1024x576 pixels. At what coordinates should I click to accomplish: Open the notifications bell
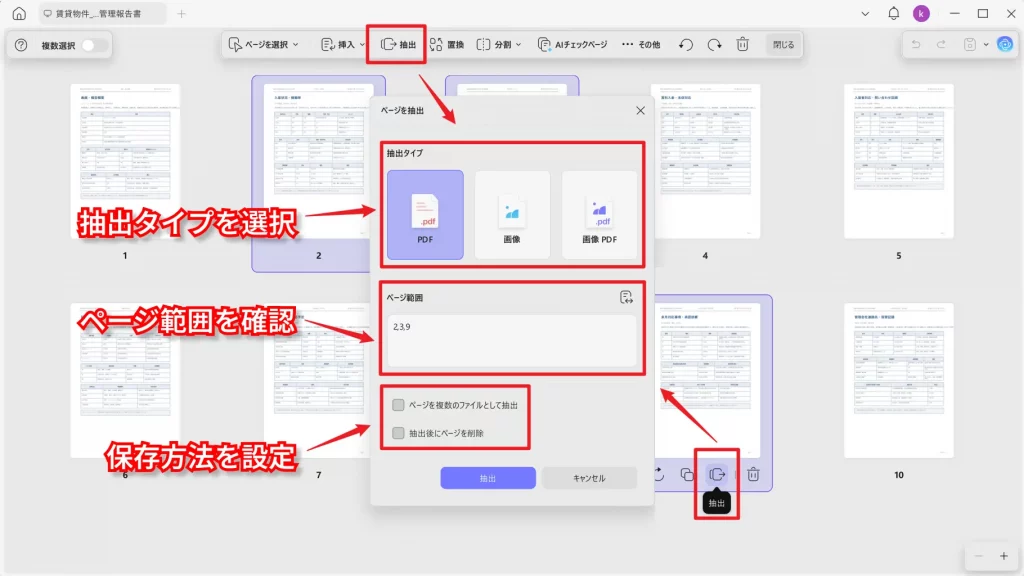[x=893, y=13]
